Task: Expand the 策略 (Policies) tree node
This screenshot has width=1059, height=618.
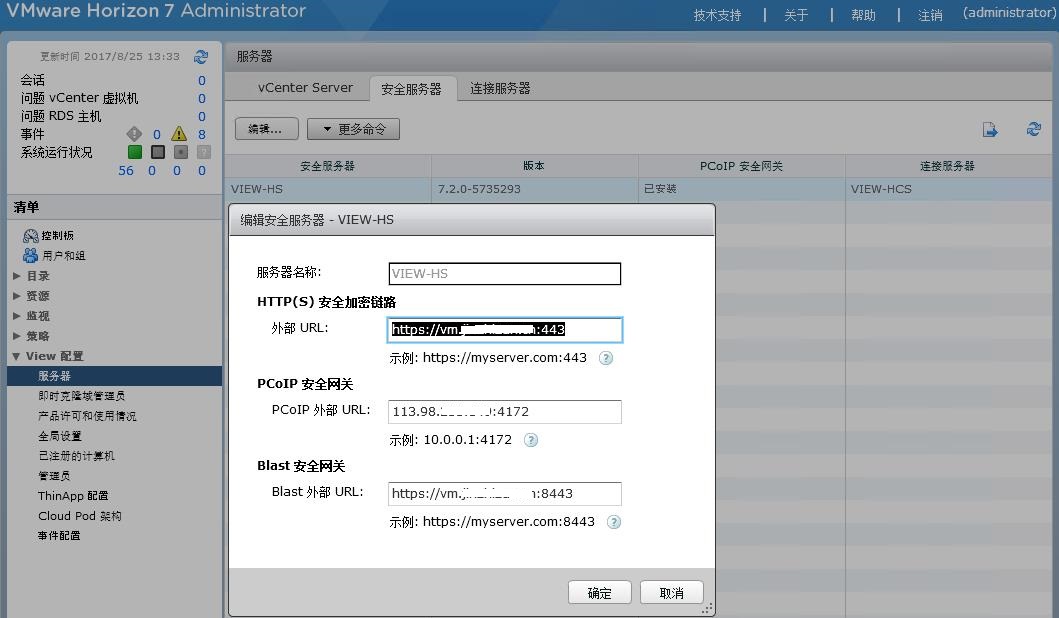Action: pos(16,336)
